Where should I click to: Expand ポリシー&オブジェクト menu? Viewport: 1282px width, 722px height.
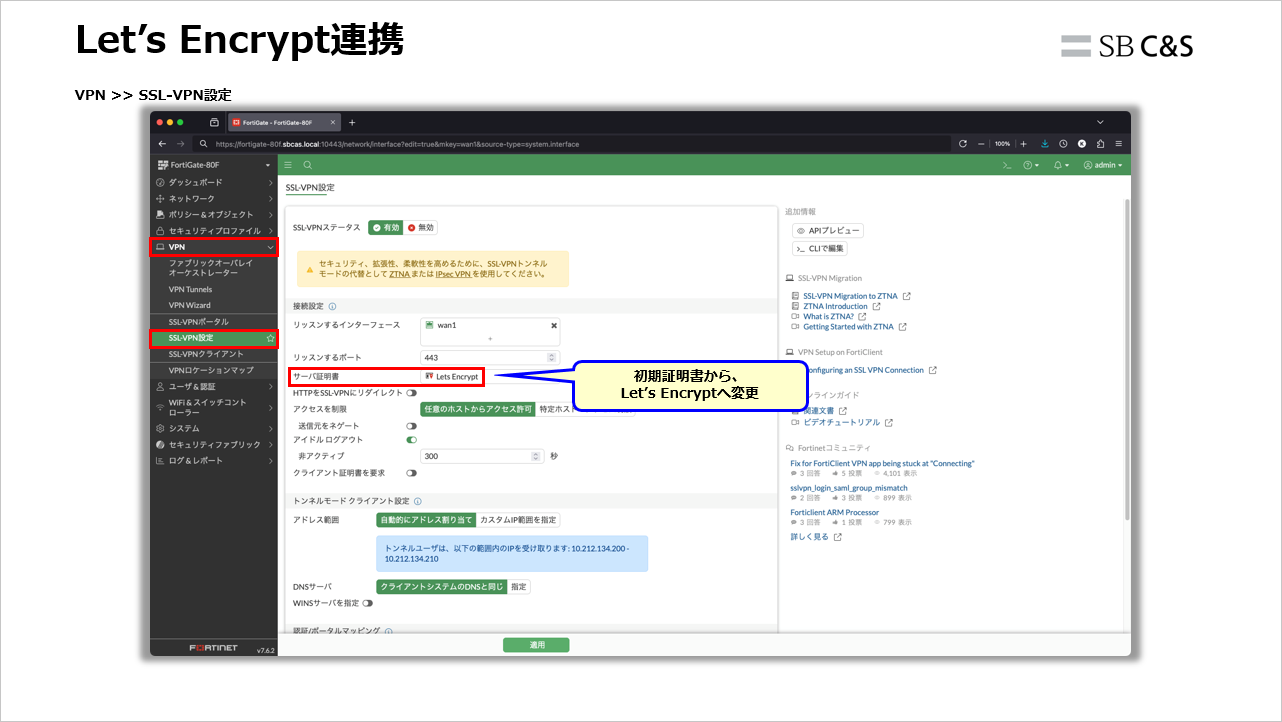(x=213, y=214)
